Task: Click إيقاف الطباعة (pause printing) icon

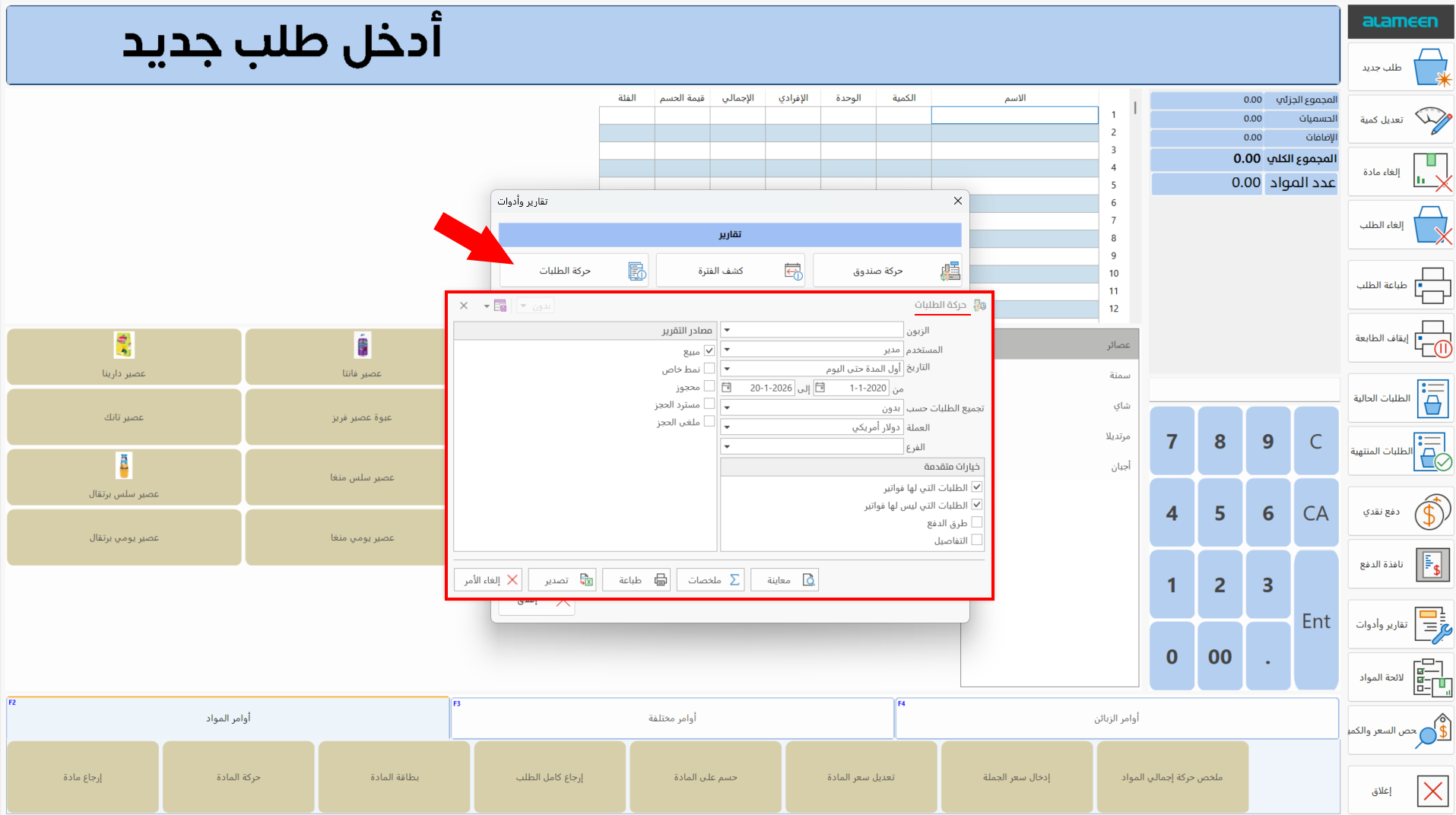Action: pos(1432,338)
